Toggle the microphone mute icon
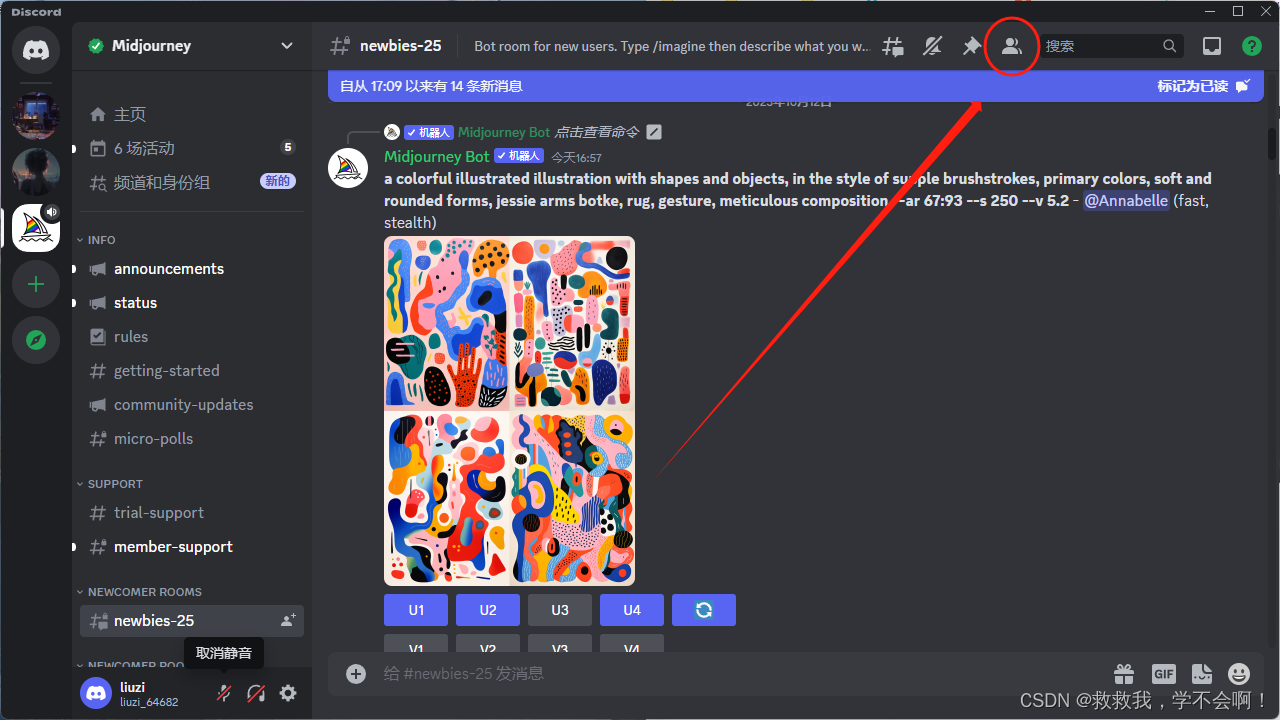The width and height of the screenshot is (1280, 720). [x=224, y=693]
